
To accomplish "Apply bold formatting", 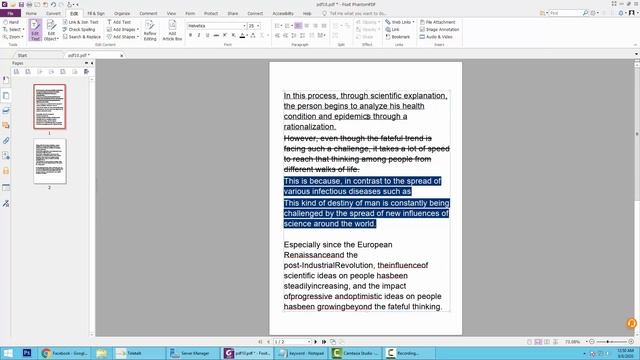I will (x=190, y=36).
